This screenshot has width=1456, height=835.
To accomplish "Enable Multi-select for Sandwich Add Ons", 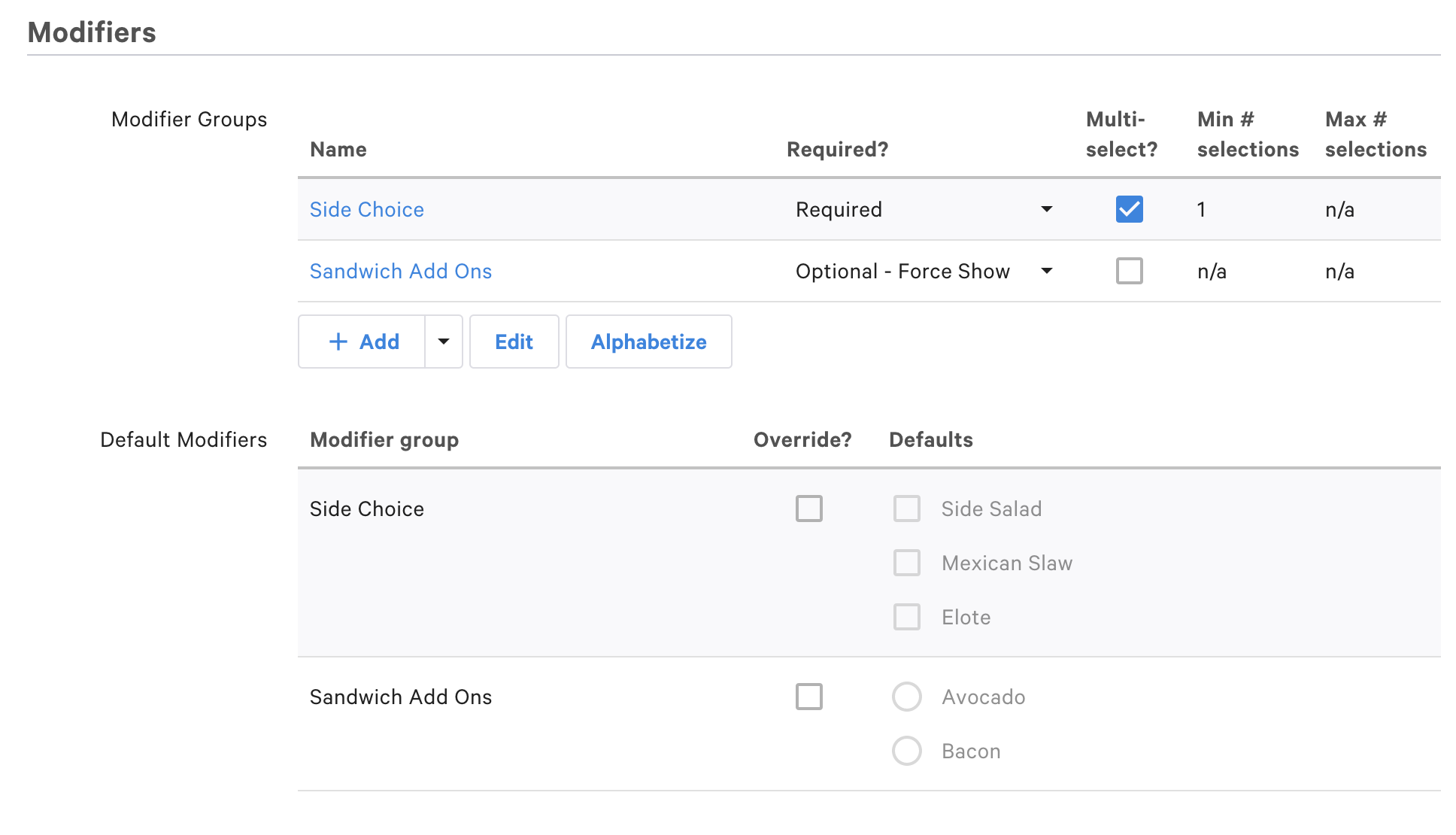I will [x=1128, y=272].
